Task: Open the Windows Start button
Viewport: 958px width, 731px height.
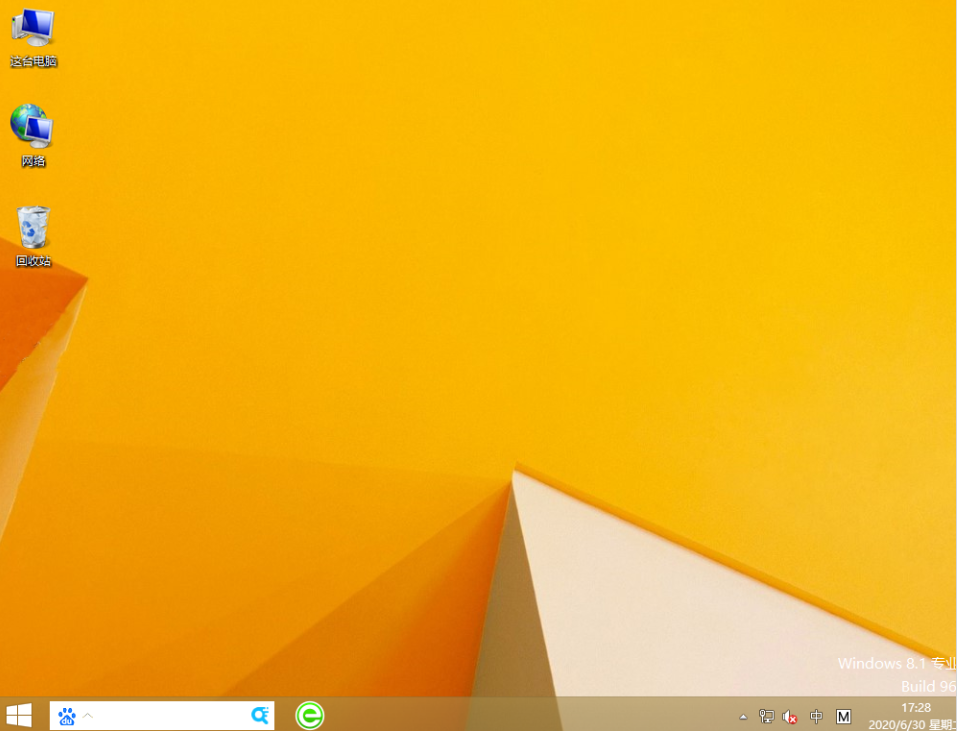Action: 19,715
